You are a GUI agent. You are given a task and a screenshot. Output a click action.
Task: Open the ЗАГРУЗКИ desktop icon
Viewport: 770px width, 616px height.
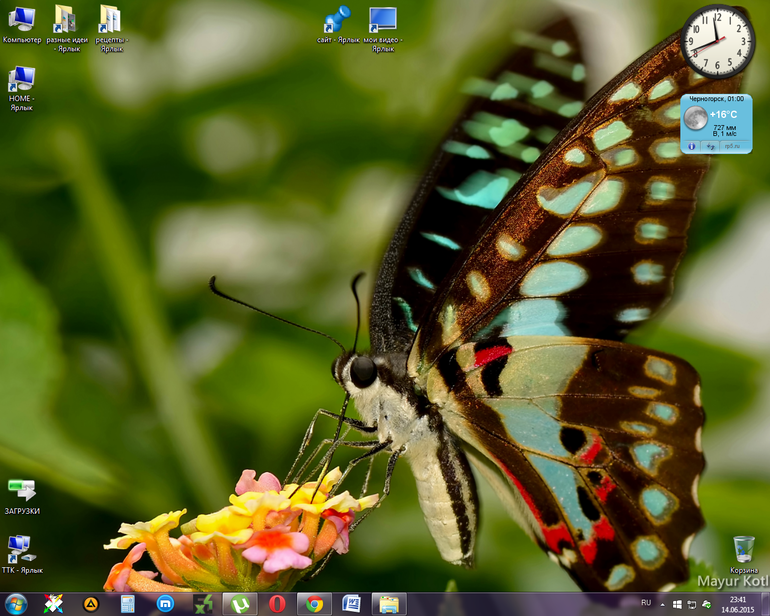click(x=22, y=496)
